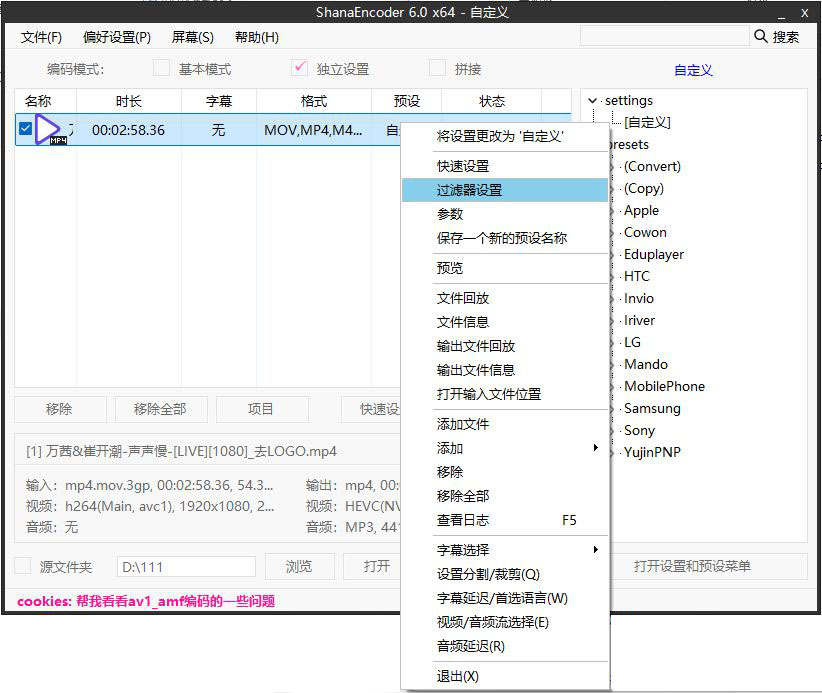Select 将设置更改为 '自定义' menu entry
Image resolution: width=822 pixels, height=693 pixels.
(505, 136)
